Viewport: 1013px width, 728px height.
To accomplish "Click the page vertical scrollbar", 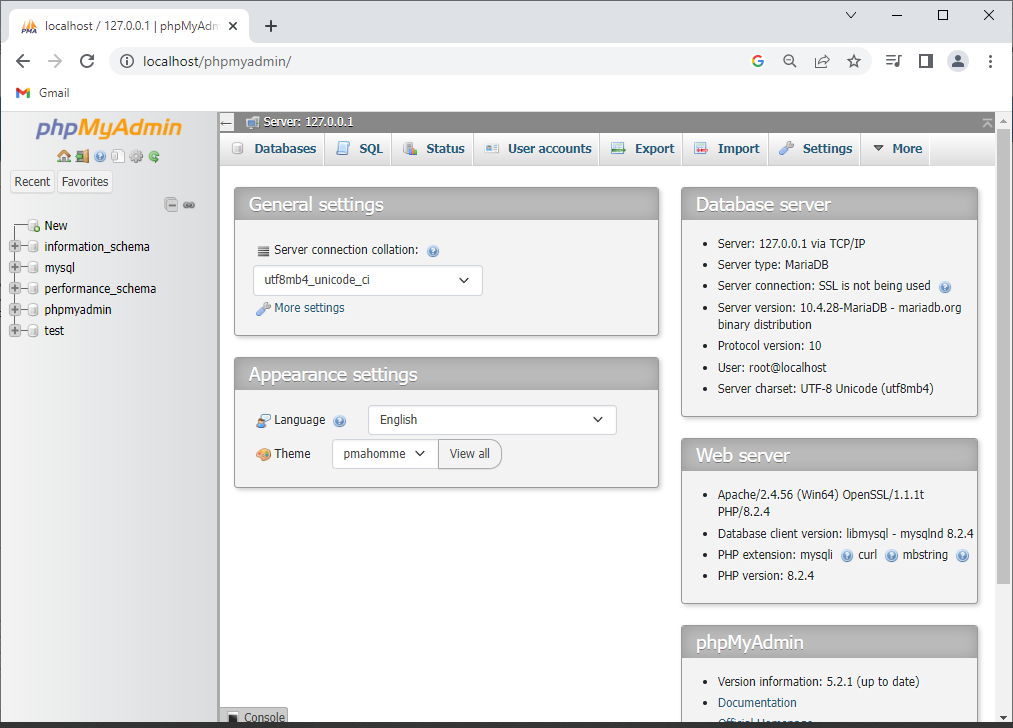I will tap(1003, 355).
